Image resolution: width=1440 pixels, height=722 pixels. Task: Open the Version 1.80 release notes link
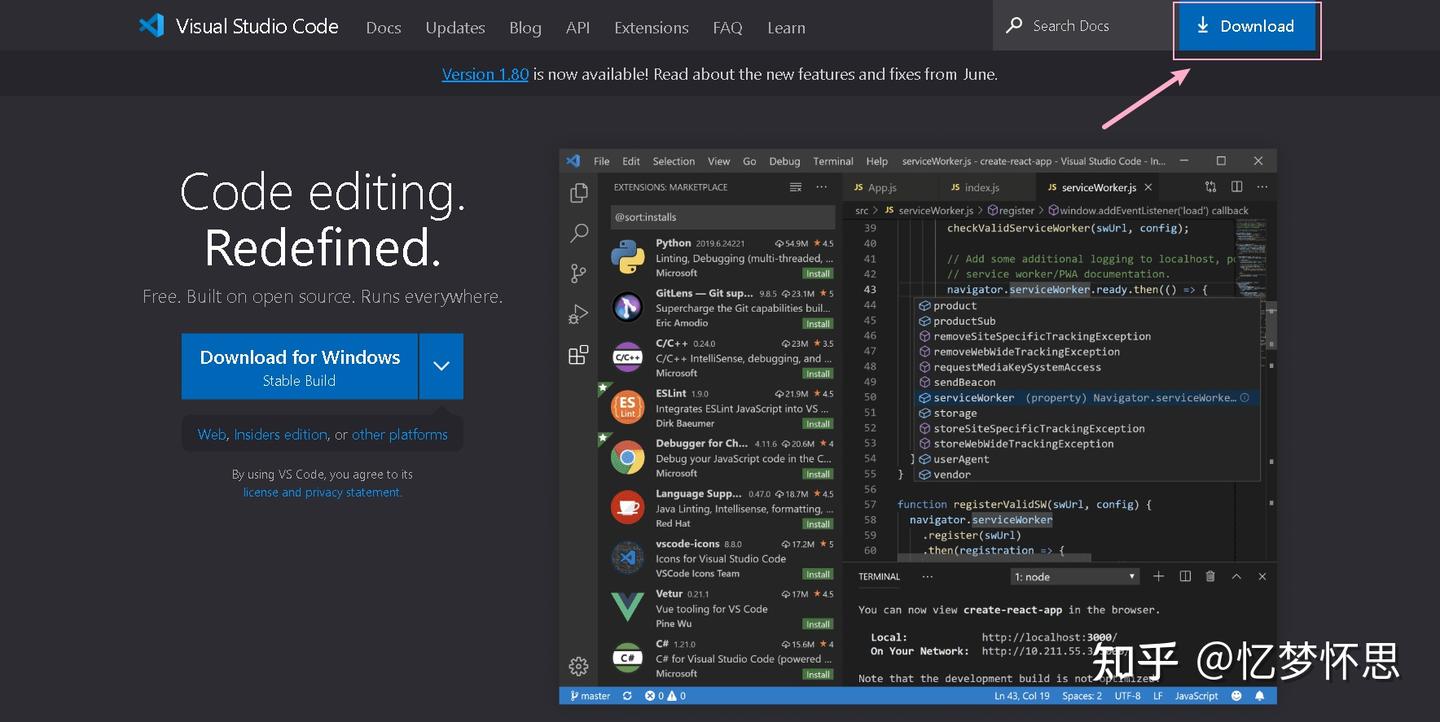(x=484, y=73)
